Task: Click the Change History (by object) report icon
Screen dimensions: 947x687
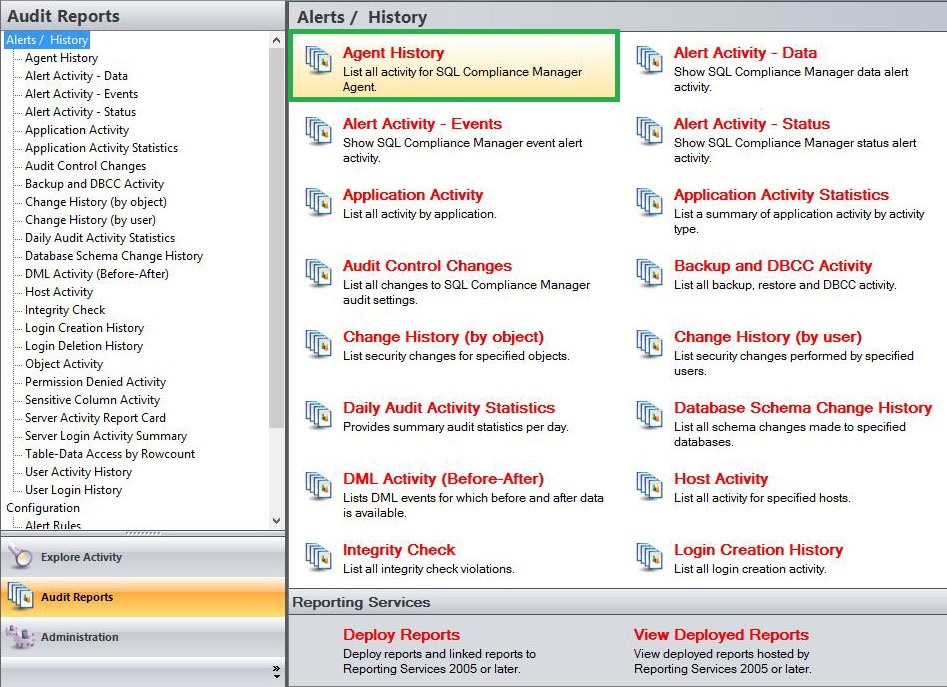Action: 318,344
